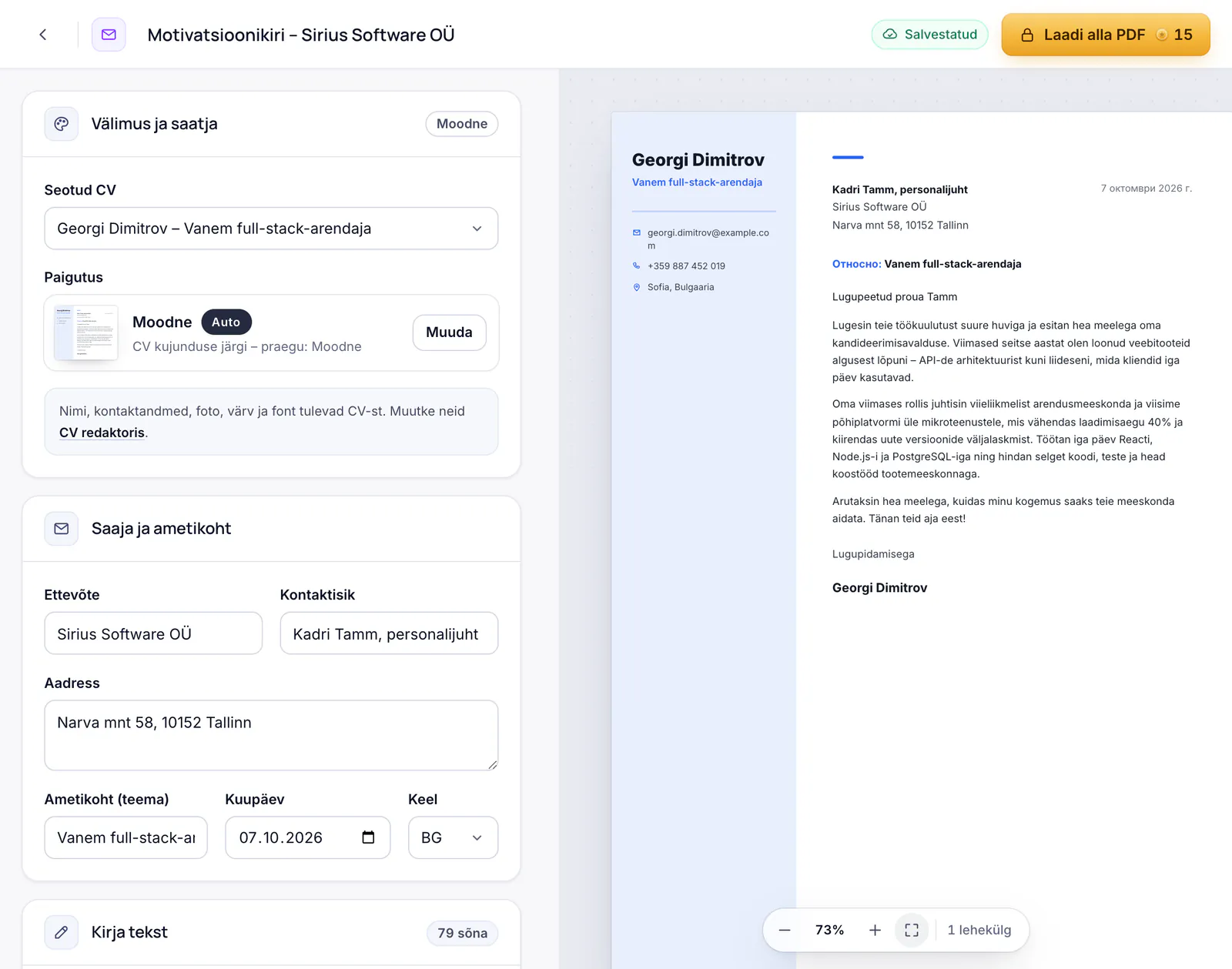
Task: Open the Seotud CV dropdown
Action: (271, 229)
